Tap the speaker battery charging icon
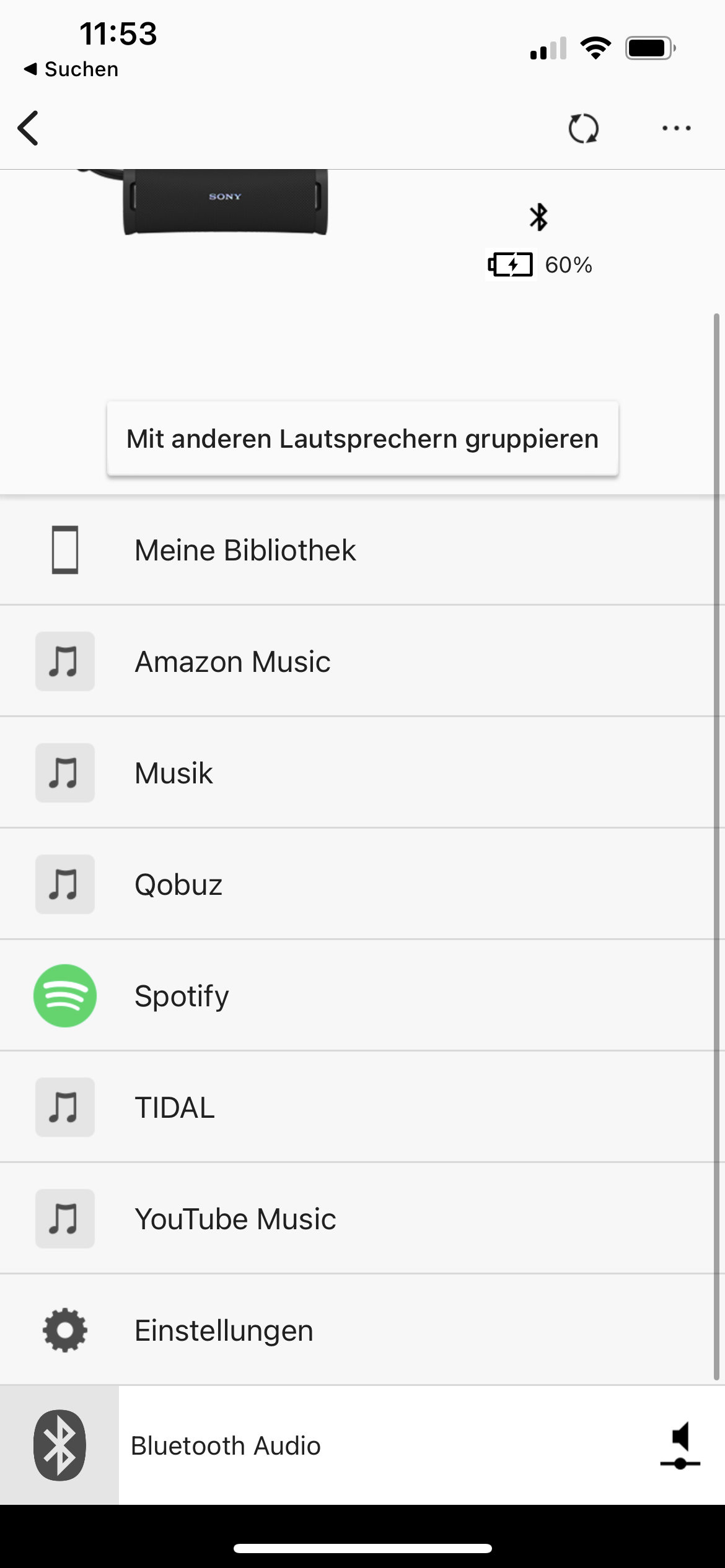Screen dimensions: 725x1568 510,265
